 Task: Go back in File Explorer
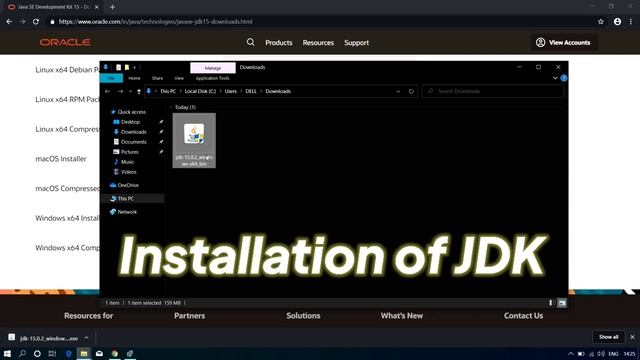coord(108,91)
